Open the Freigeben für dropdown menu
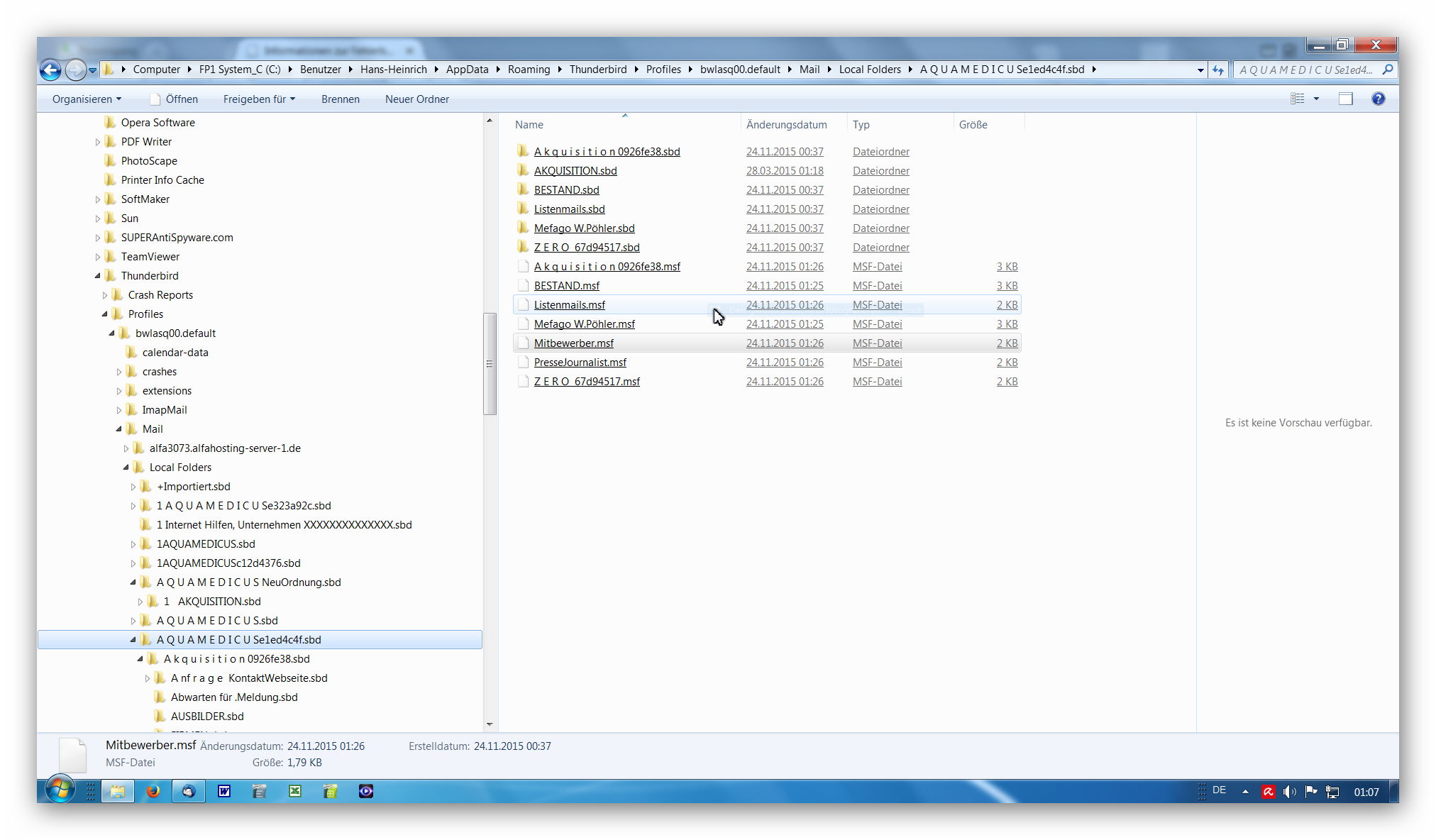This screenshot has height=840, width=1436. [x=258, y=99]
